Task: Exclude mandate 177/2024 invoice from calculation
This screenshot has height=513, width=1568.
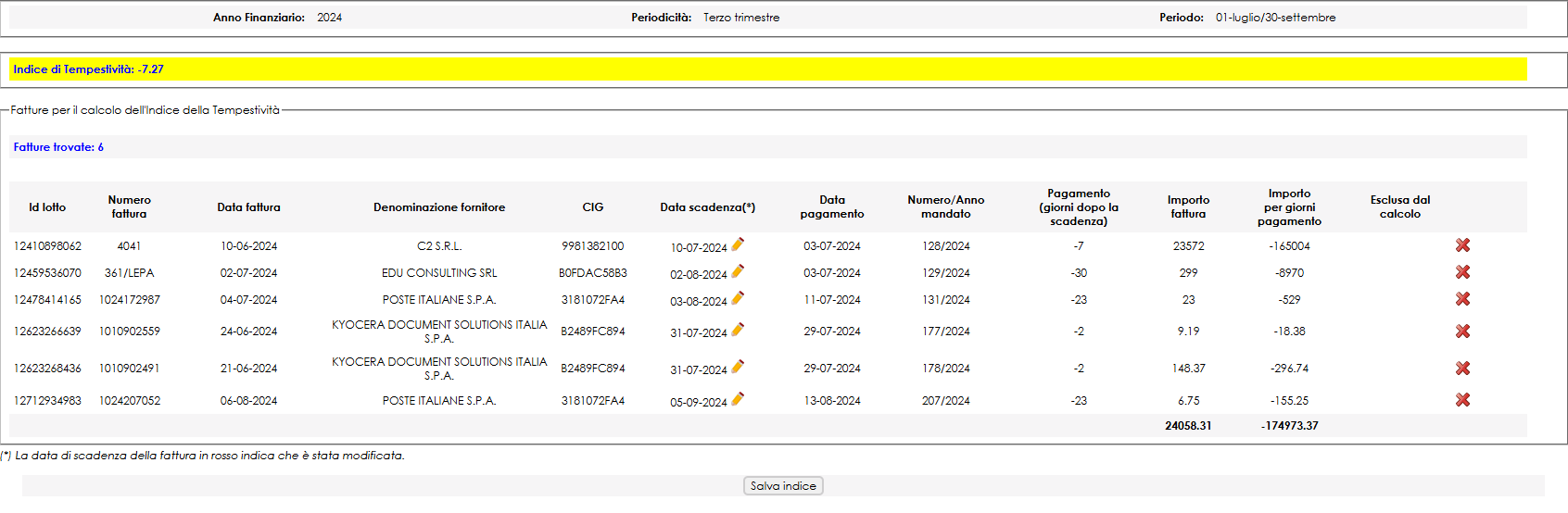Action: pyautogui.click(x=1462, y=332)
